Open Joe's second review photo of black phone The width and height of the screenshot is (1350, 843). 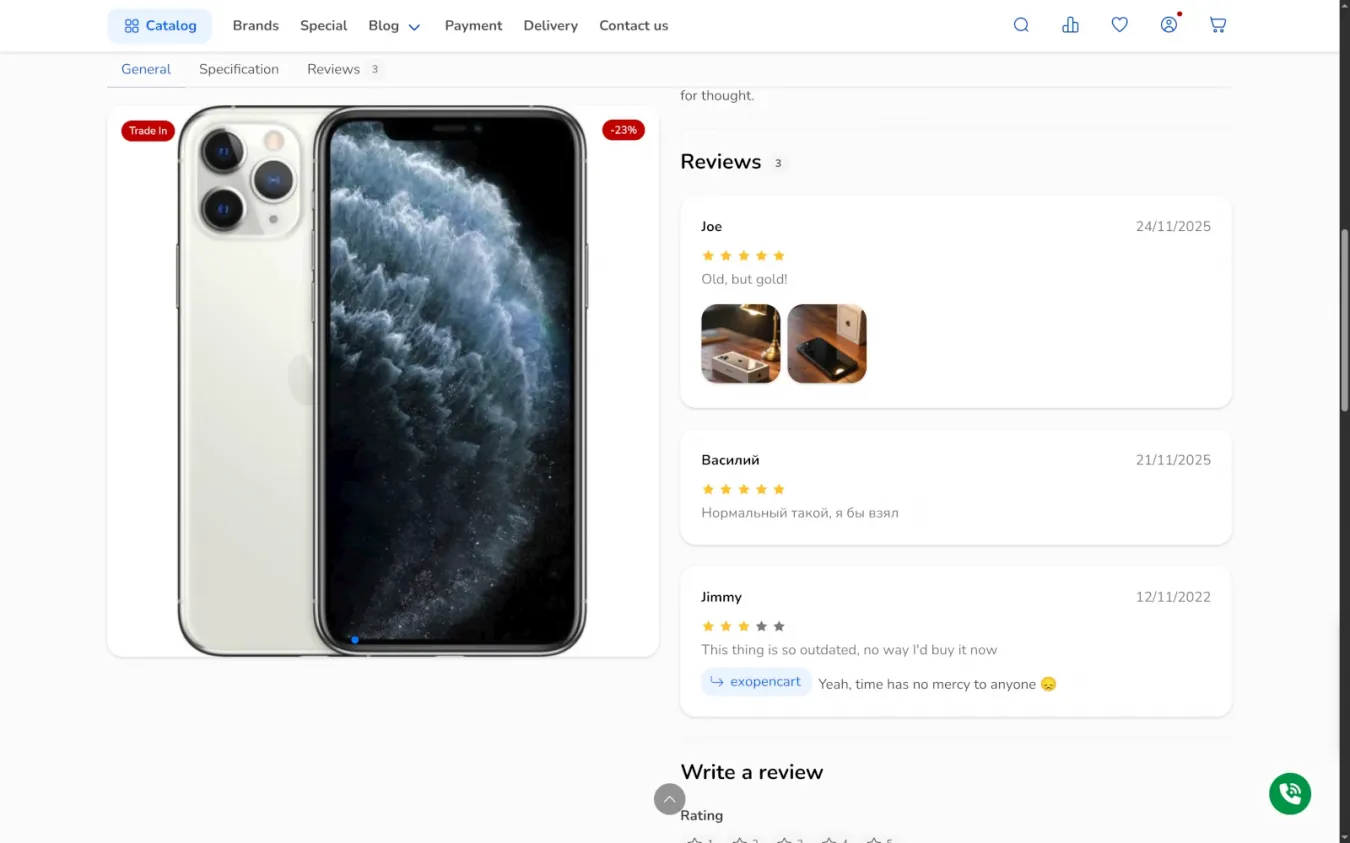click(827, 344)
